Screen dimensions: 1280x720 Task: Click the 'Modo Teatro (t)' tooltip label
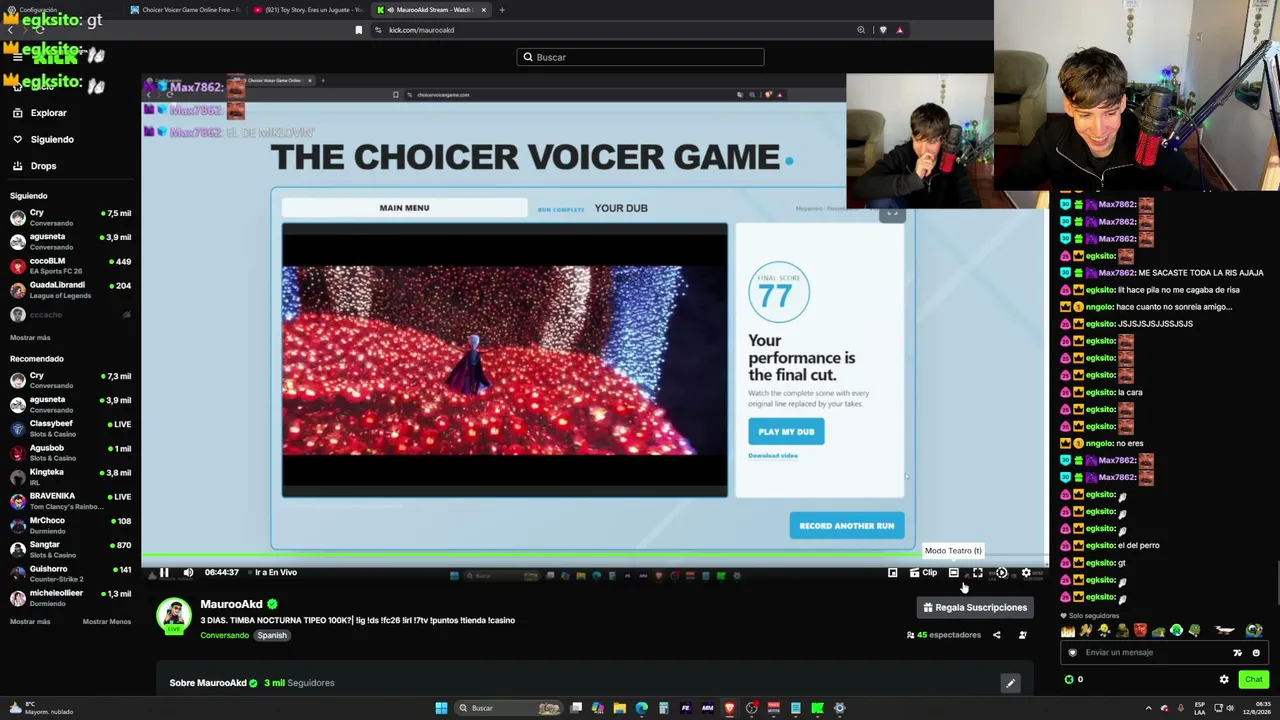[x=953, y=551]
